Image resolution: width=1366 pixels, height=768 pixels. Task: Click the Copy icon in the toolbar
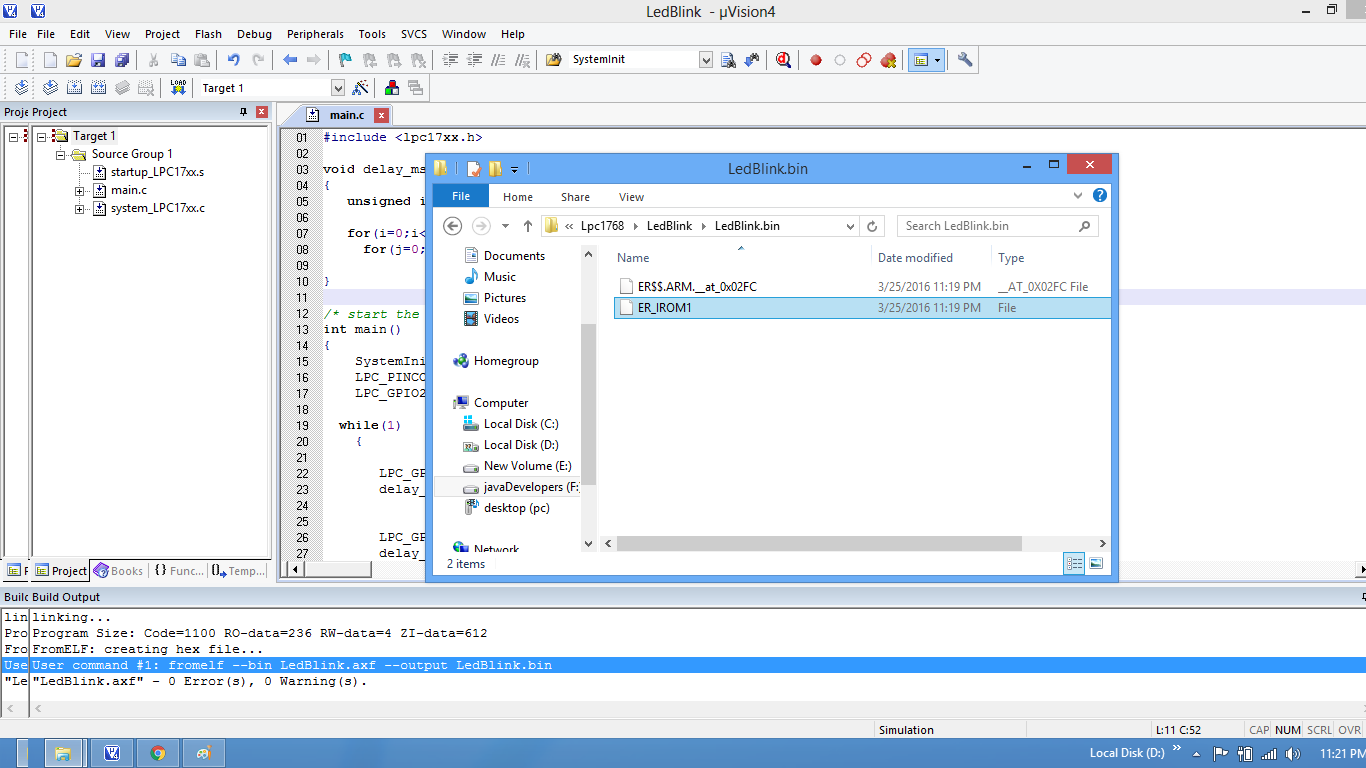click(178, 60)
